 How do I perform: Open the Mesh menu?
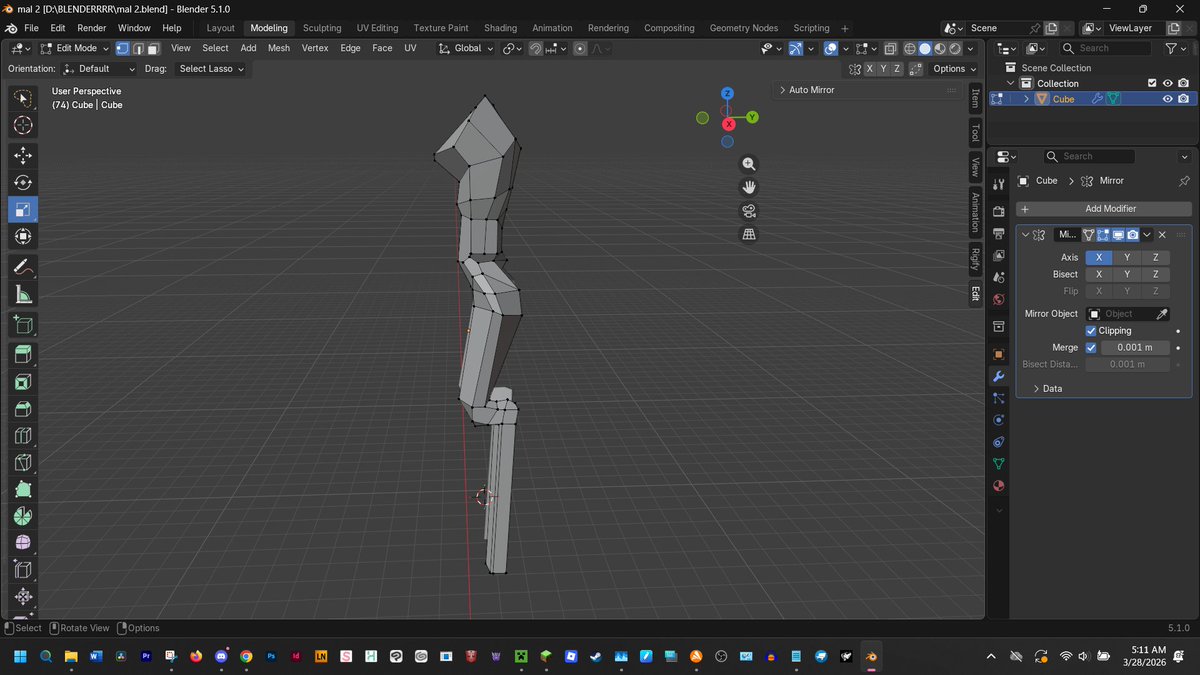click(279, 48)
